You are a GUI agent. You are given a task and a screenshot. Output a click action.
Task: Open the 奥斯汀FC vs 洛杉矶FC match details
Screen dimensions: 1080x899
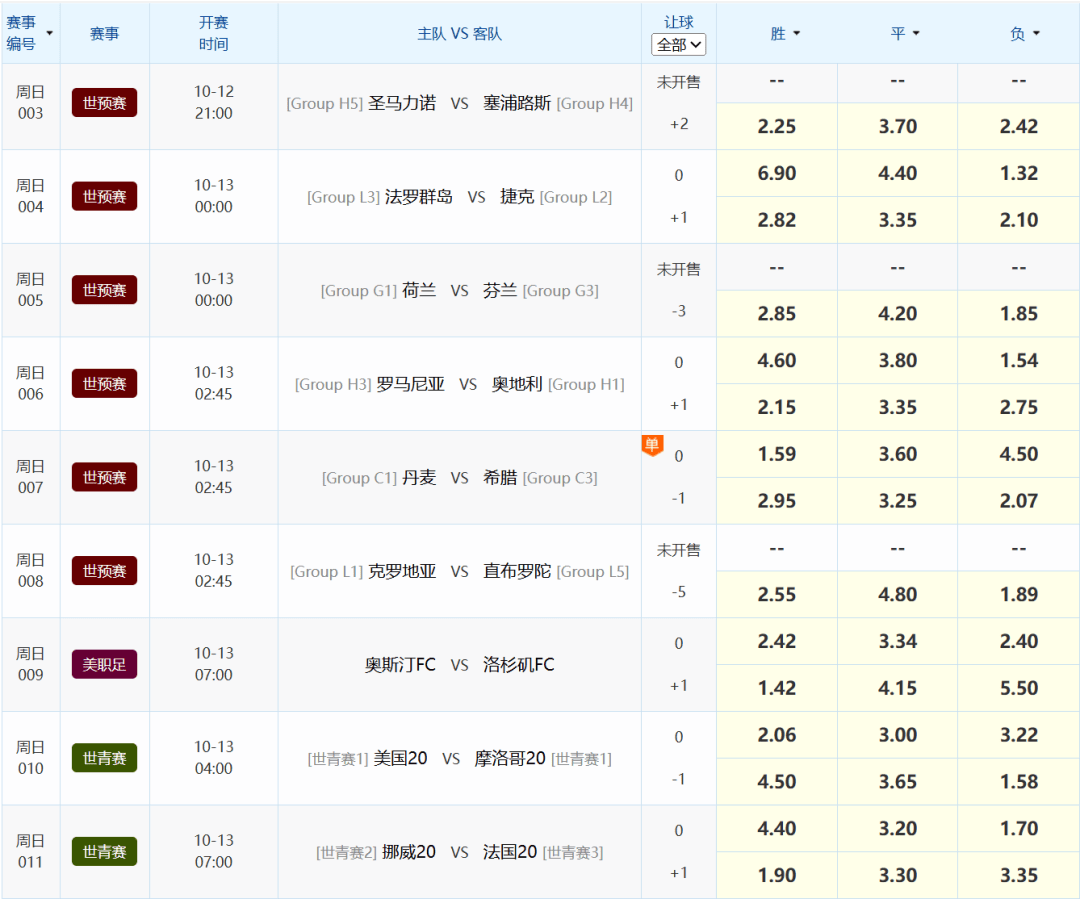pyautogui.click(x=459, y=664)
